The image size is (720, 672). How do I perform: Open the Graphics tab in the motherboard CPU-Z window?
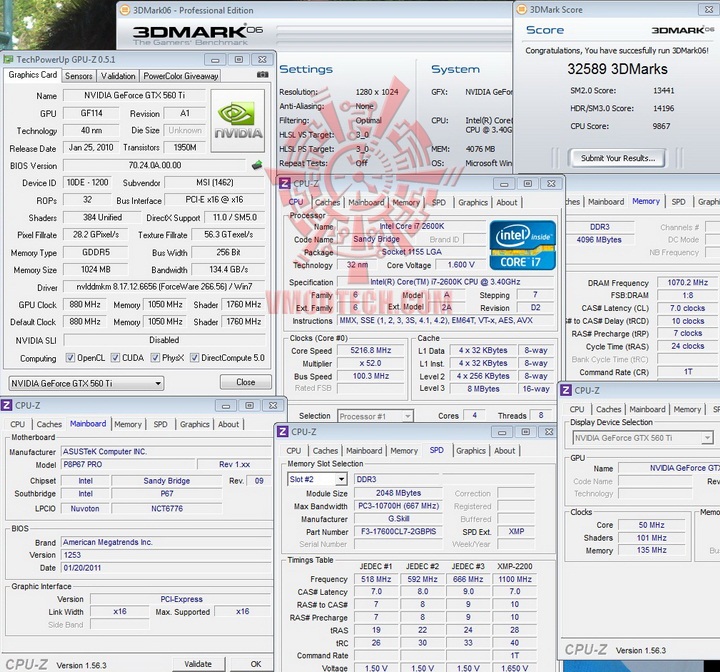(195, 424)
